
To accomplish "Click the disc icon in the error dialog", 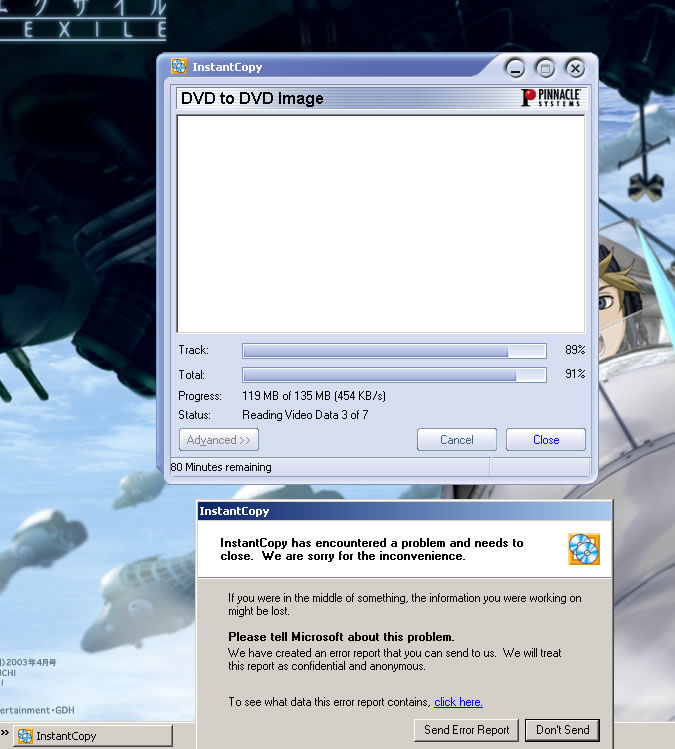I will 584,549.
